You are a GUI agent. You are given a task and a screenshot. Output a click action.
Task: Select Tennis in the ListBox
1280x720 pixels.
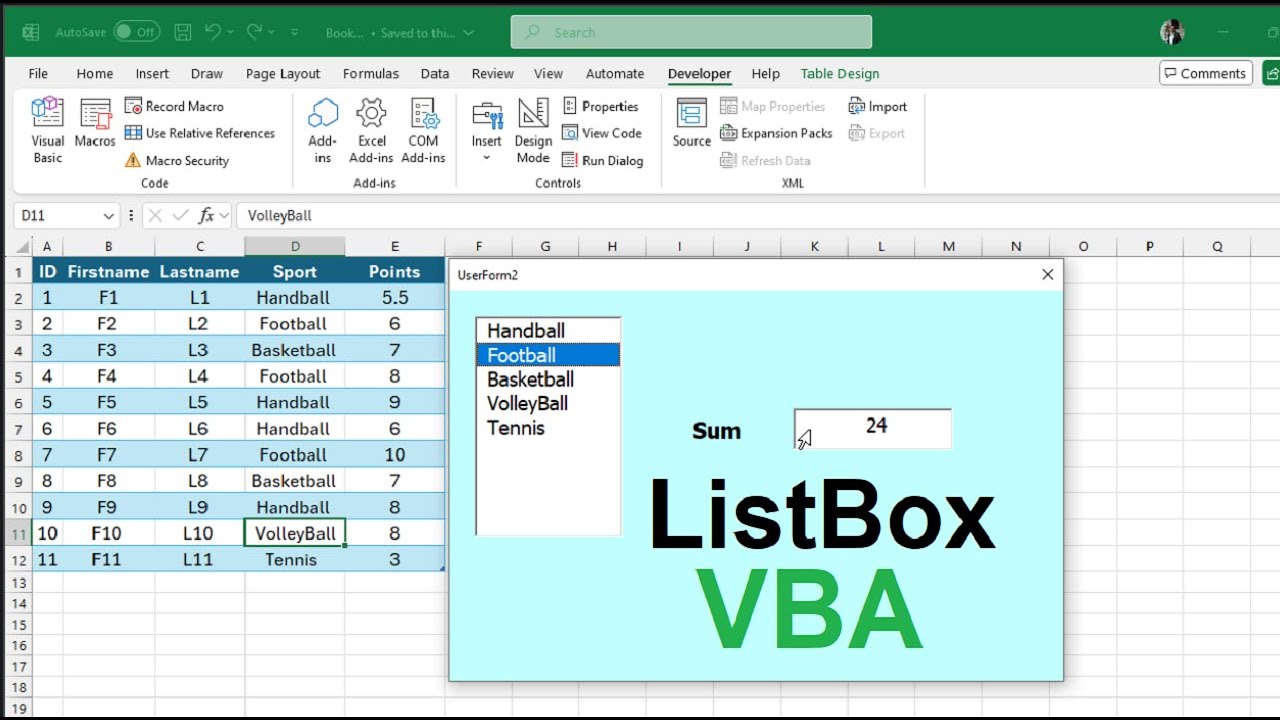(x=548, y=428)
